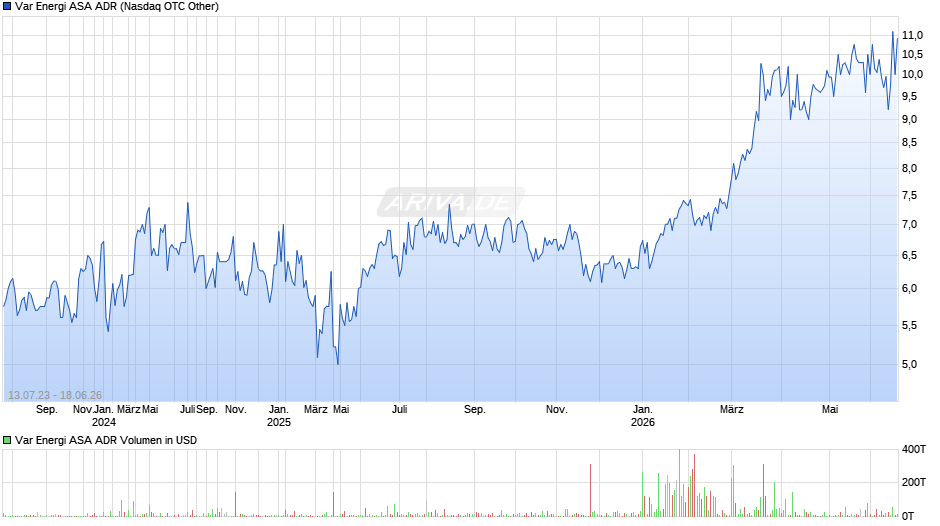The width and height of the screenshot is (940, 526).
Task: Click the 'Jan.' label above 2025
Action: [279, 410]
